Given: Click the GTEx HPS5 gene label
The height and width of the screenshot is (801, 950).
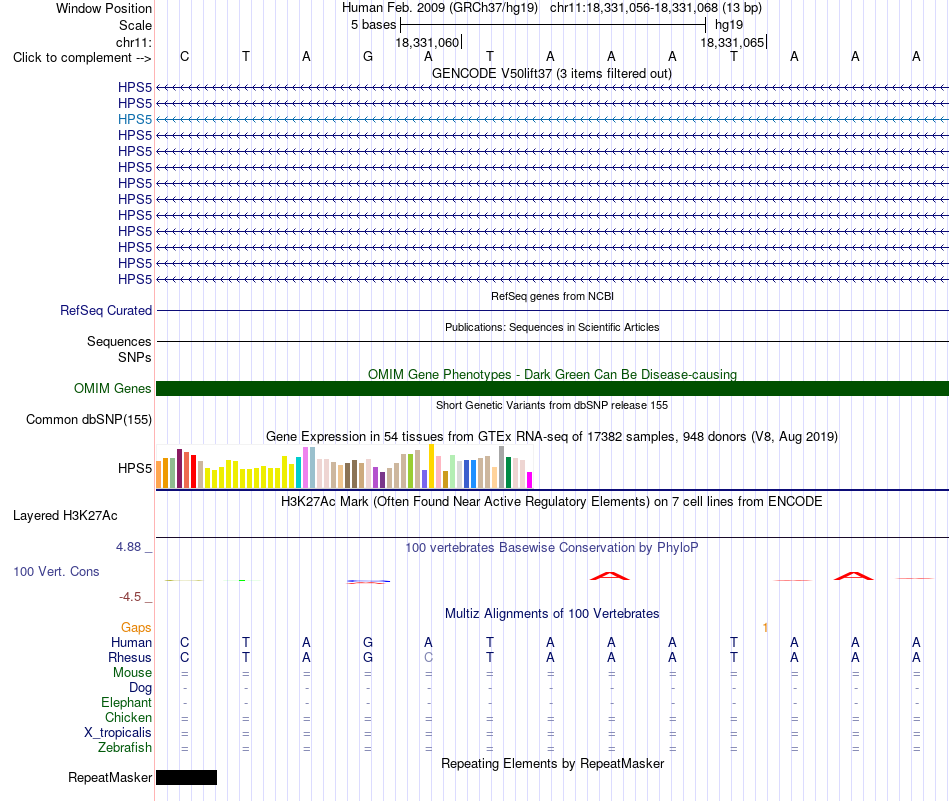Looking at the screenshot, I should pos(135,468).
